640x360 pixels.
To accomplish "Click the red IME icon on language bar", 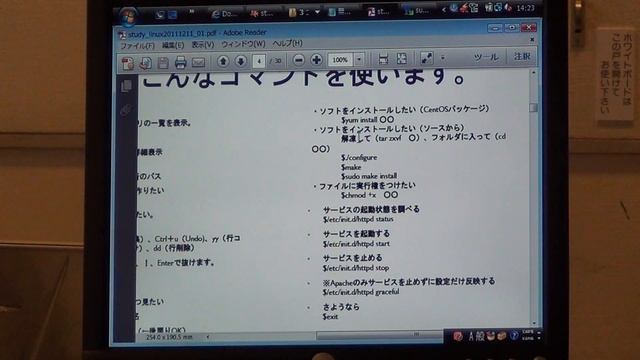I will (458, 336).
